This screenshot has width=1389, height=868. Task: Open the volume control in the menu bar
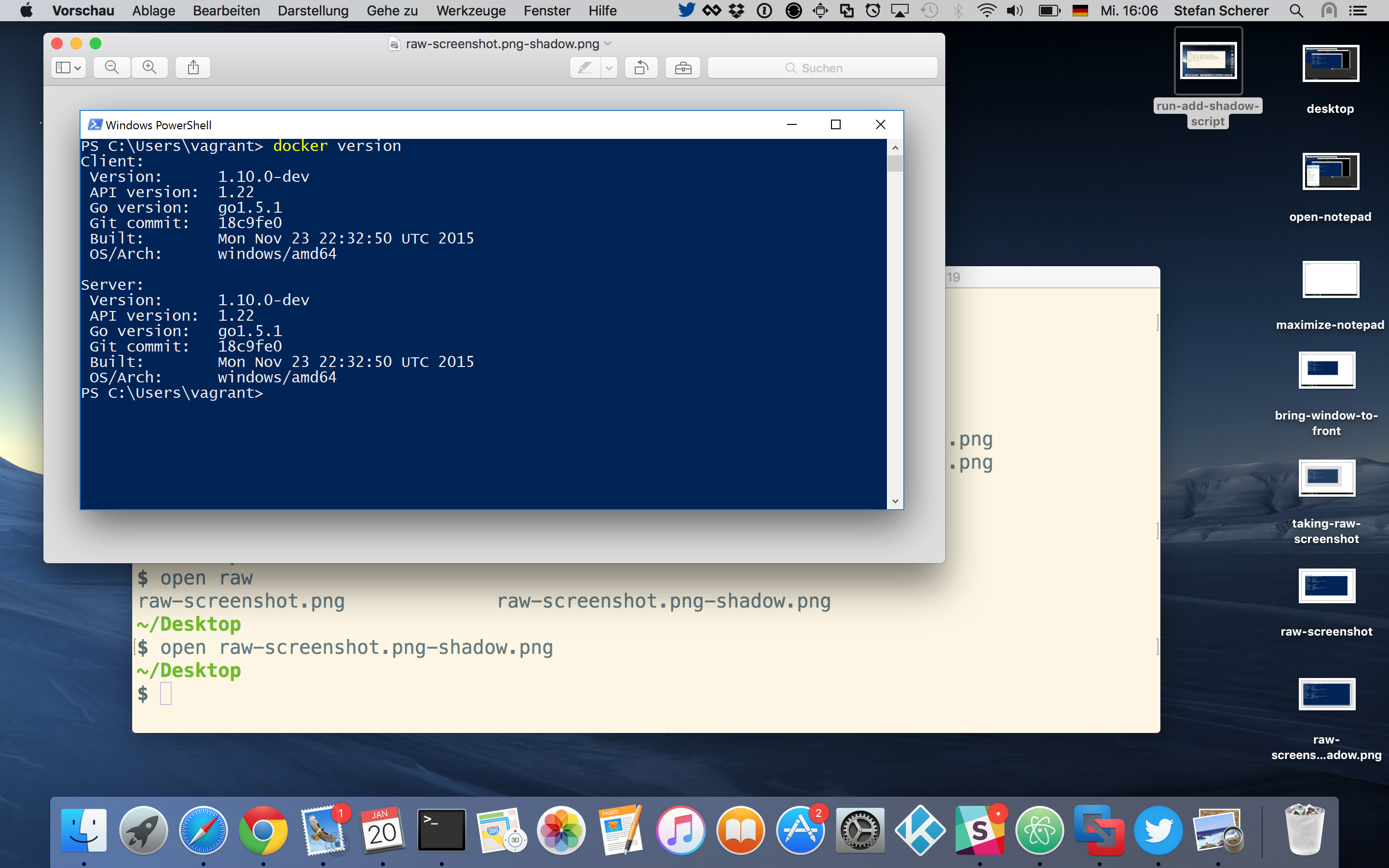[x=1015, y=10]
